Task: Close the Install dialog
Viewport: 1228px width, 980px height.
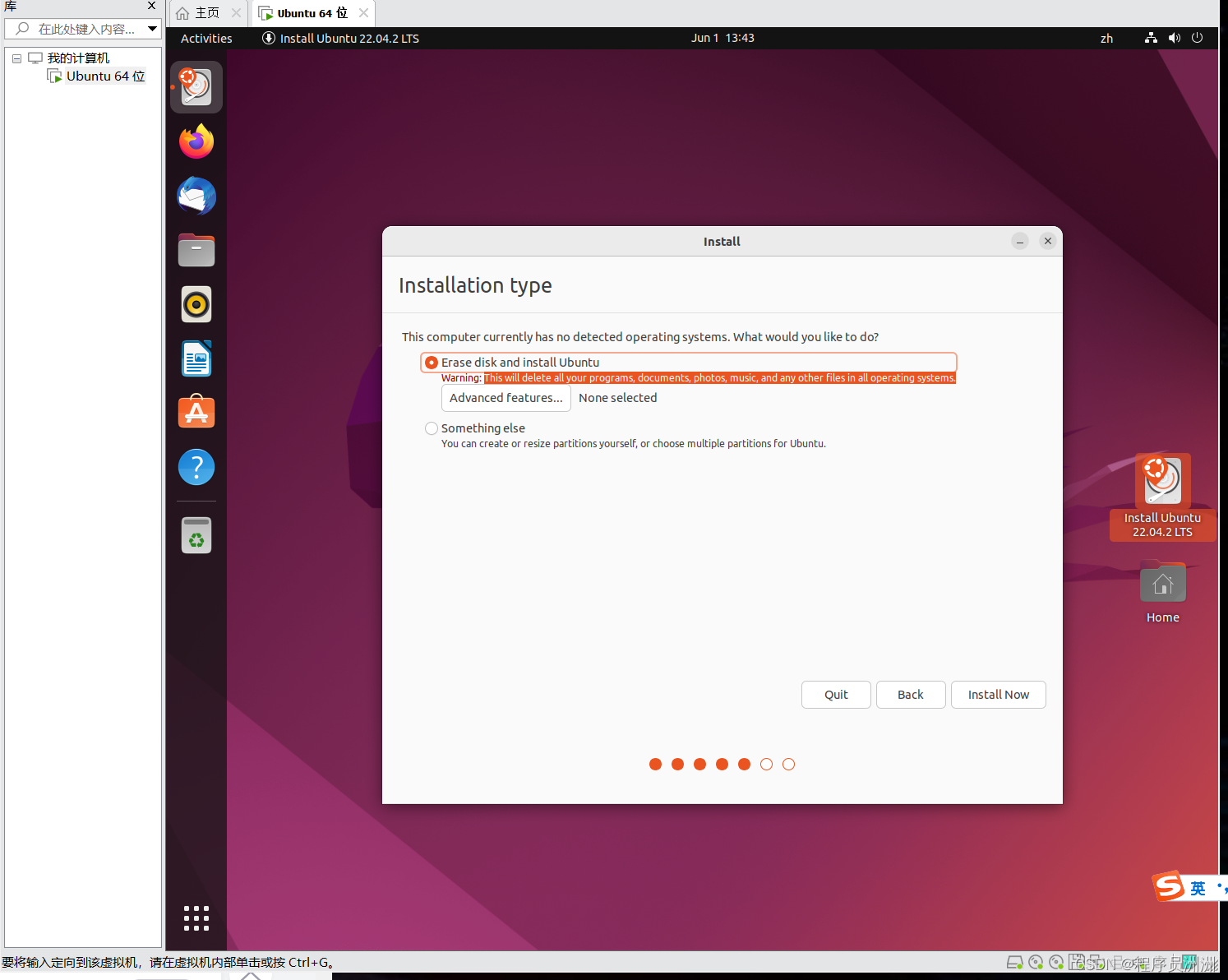Action: (x=1048, y=241)
